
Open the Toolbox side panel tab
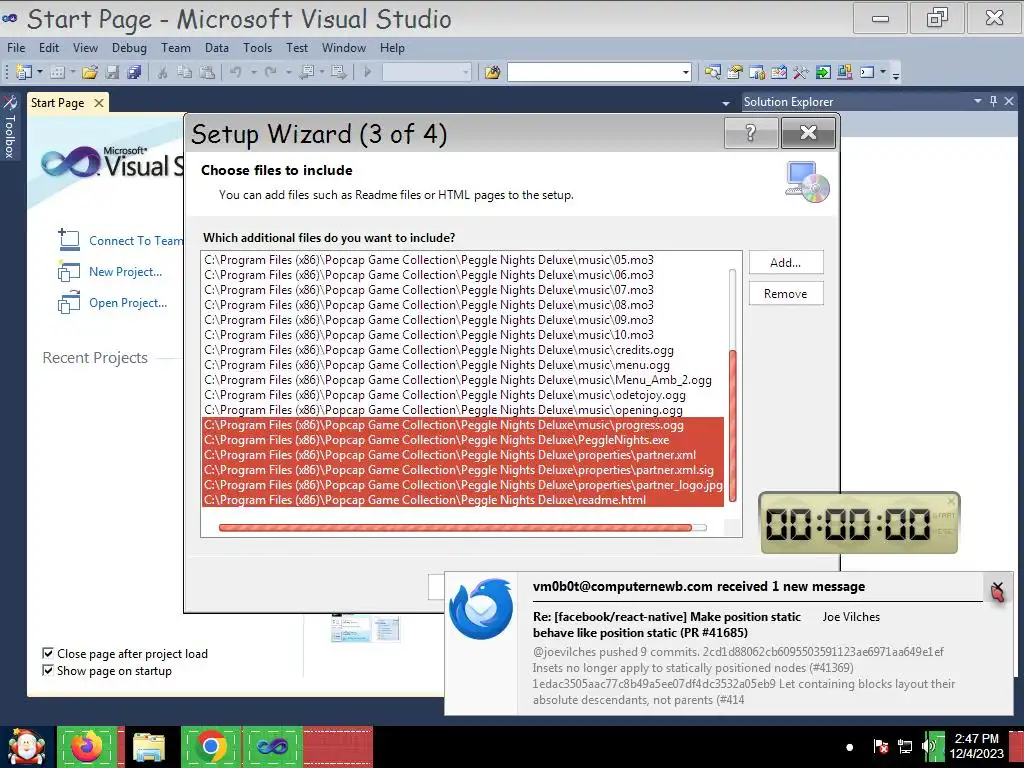point(10,127)
